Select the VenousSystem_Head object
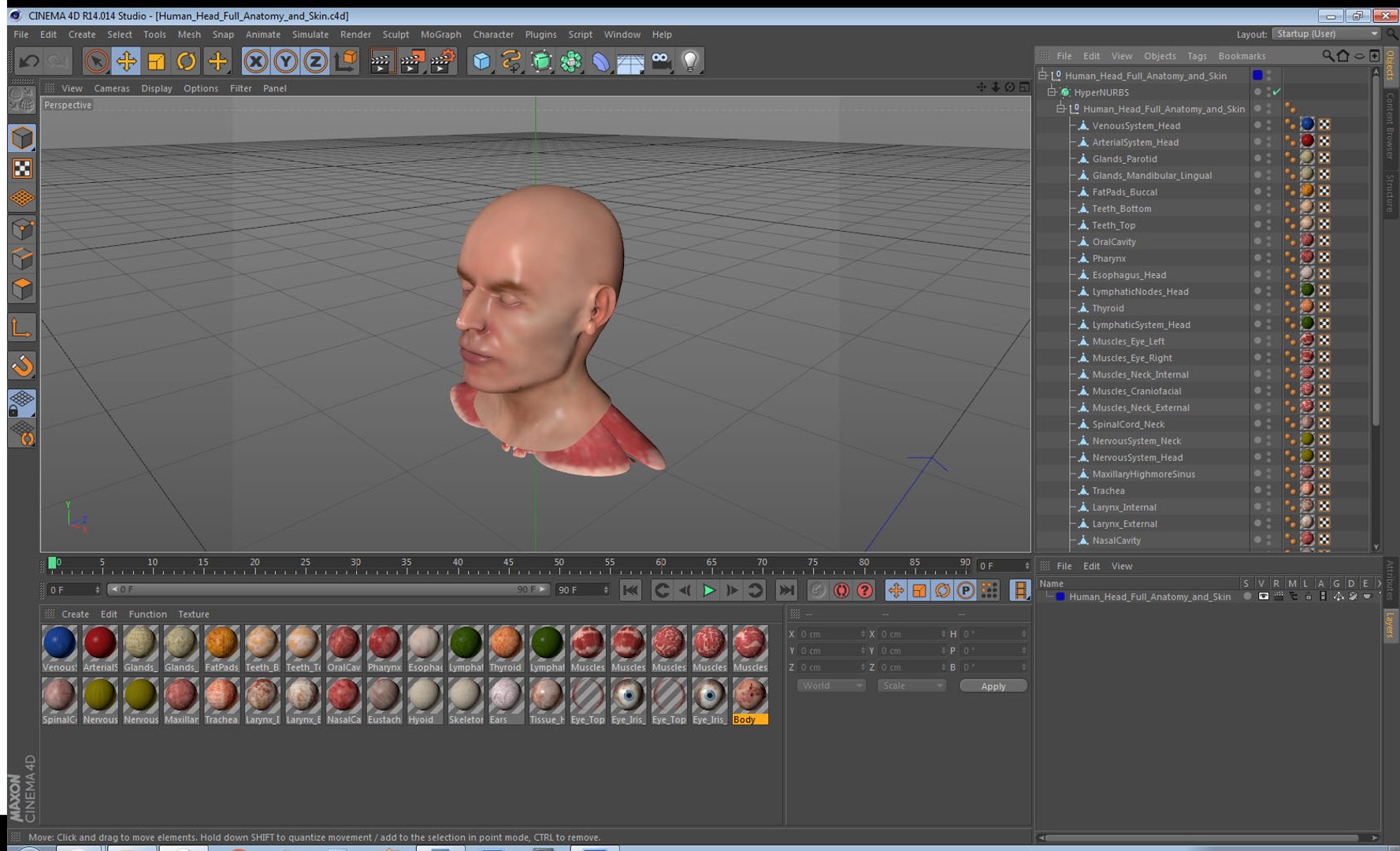The height and width of the screenshot is (851, 1400). point(1136,125)
